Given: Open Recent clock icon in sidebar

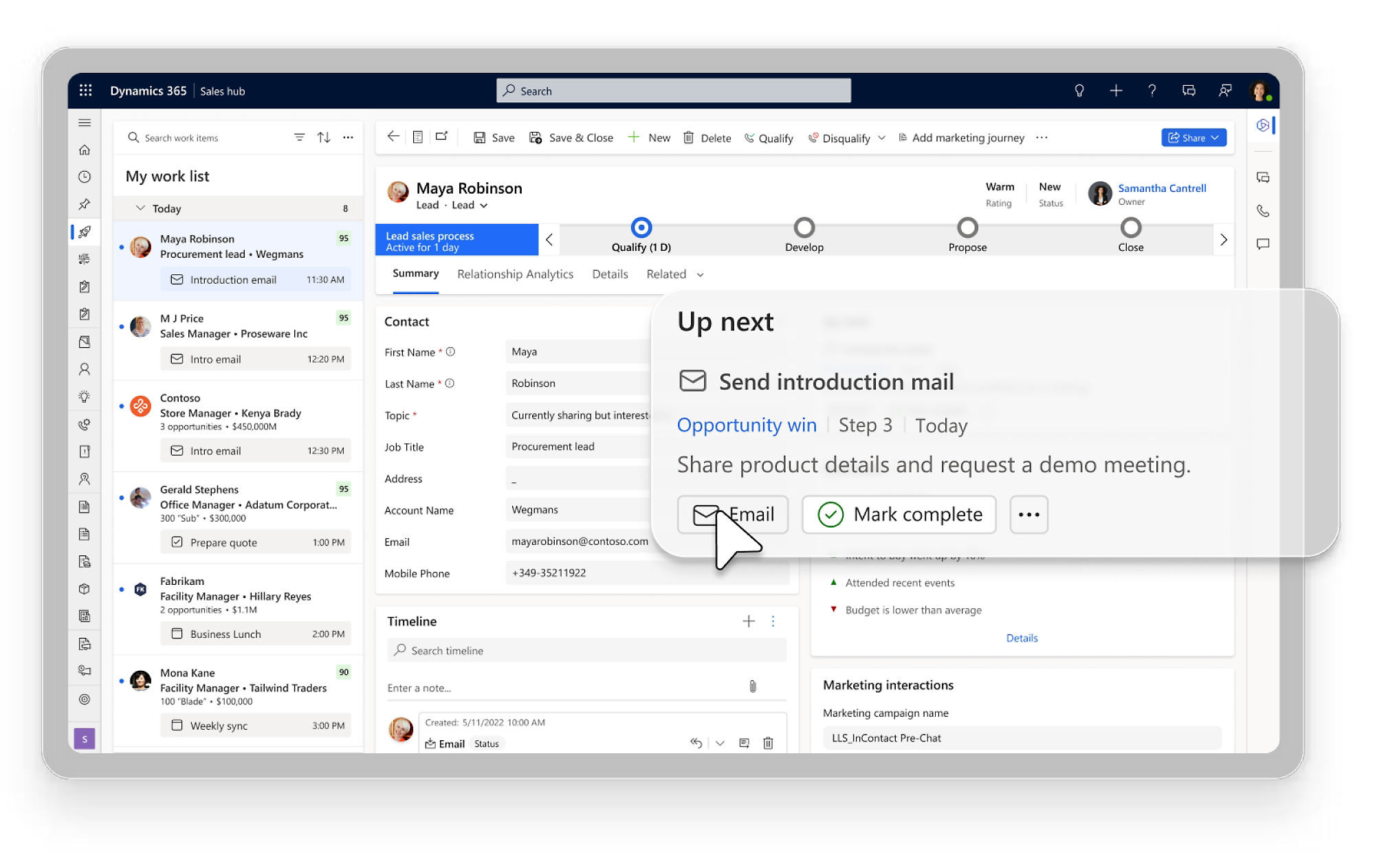Looking at the screenshot, I should point(85,177).
